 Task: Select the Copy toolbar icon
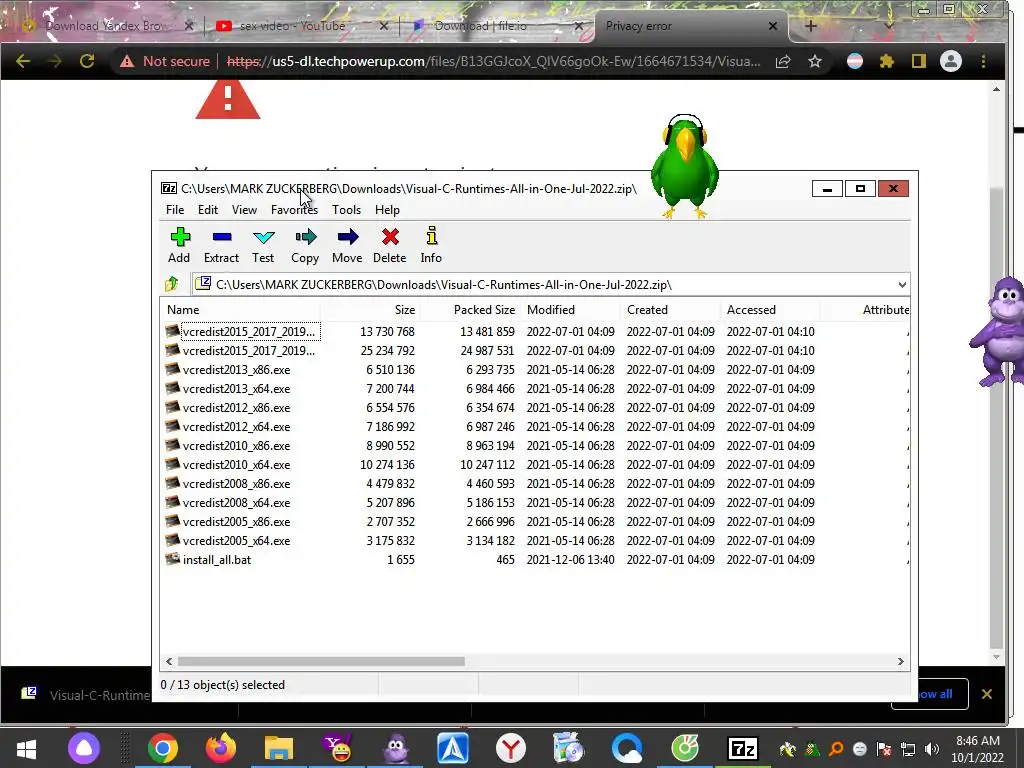coord(305,236)
